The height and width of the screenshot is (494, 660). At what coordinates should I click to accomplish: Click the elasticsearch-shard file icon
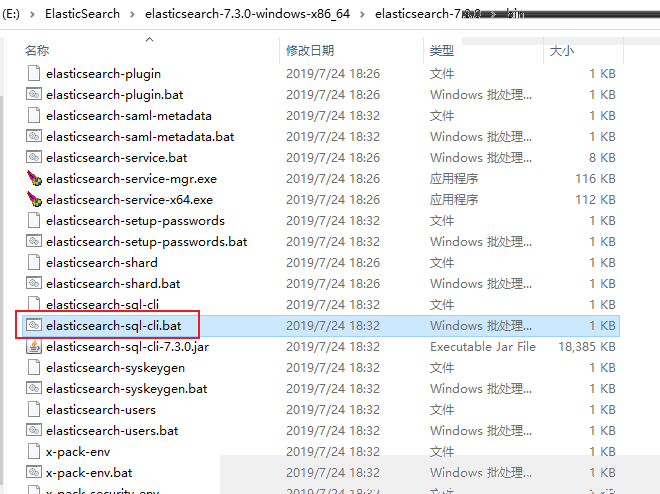[34, 262]
